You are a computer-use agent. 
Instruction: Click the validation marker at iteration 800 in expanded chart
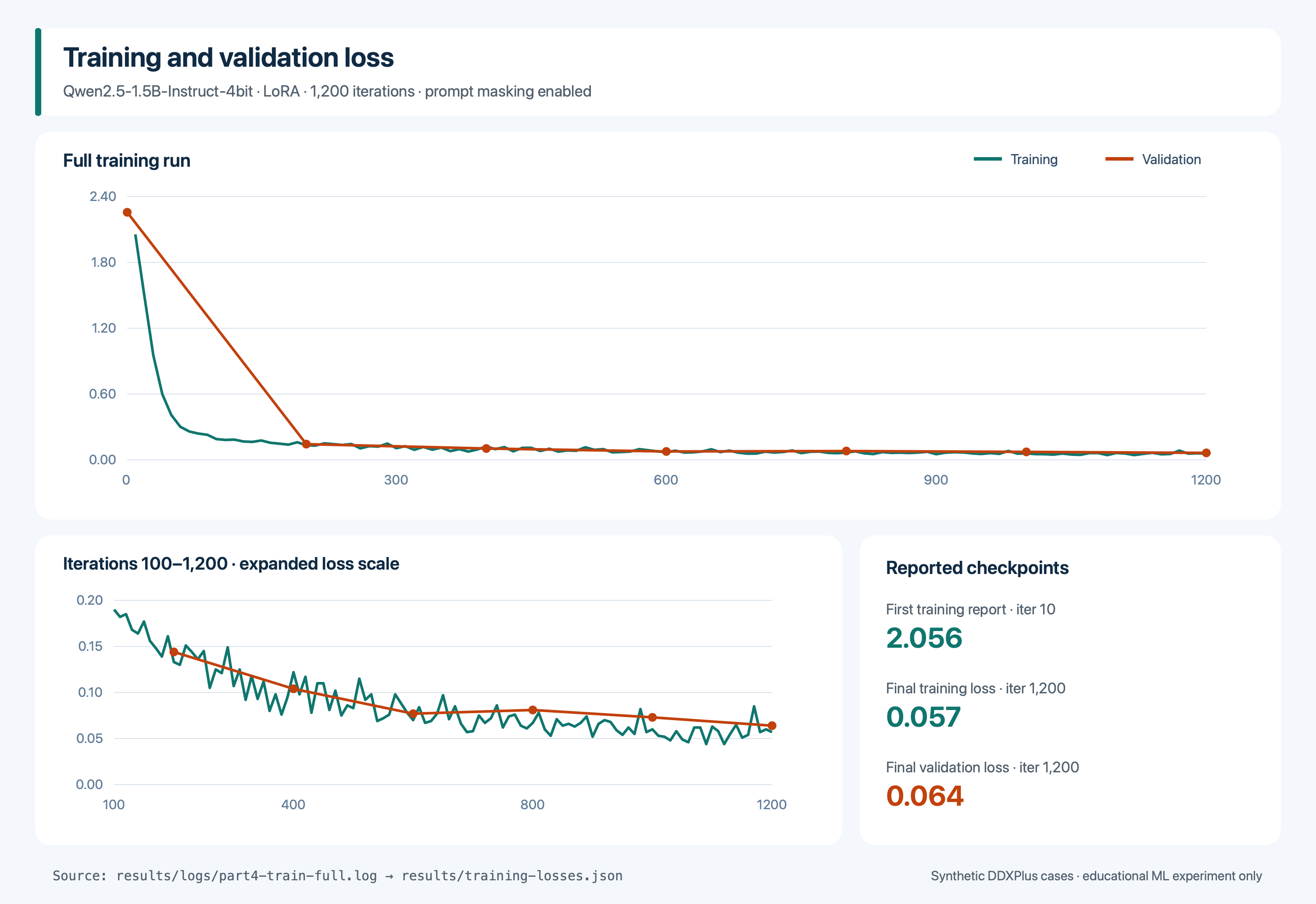[x=532, y=710]
